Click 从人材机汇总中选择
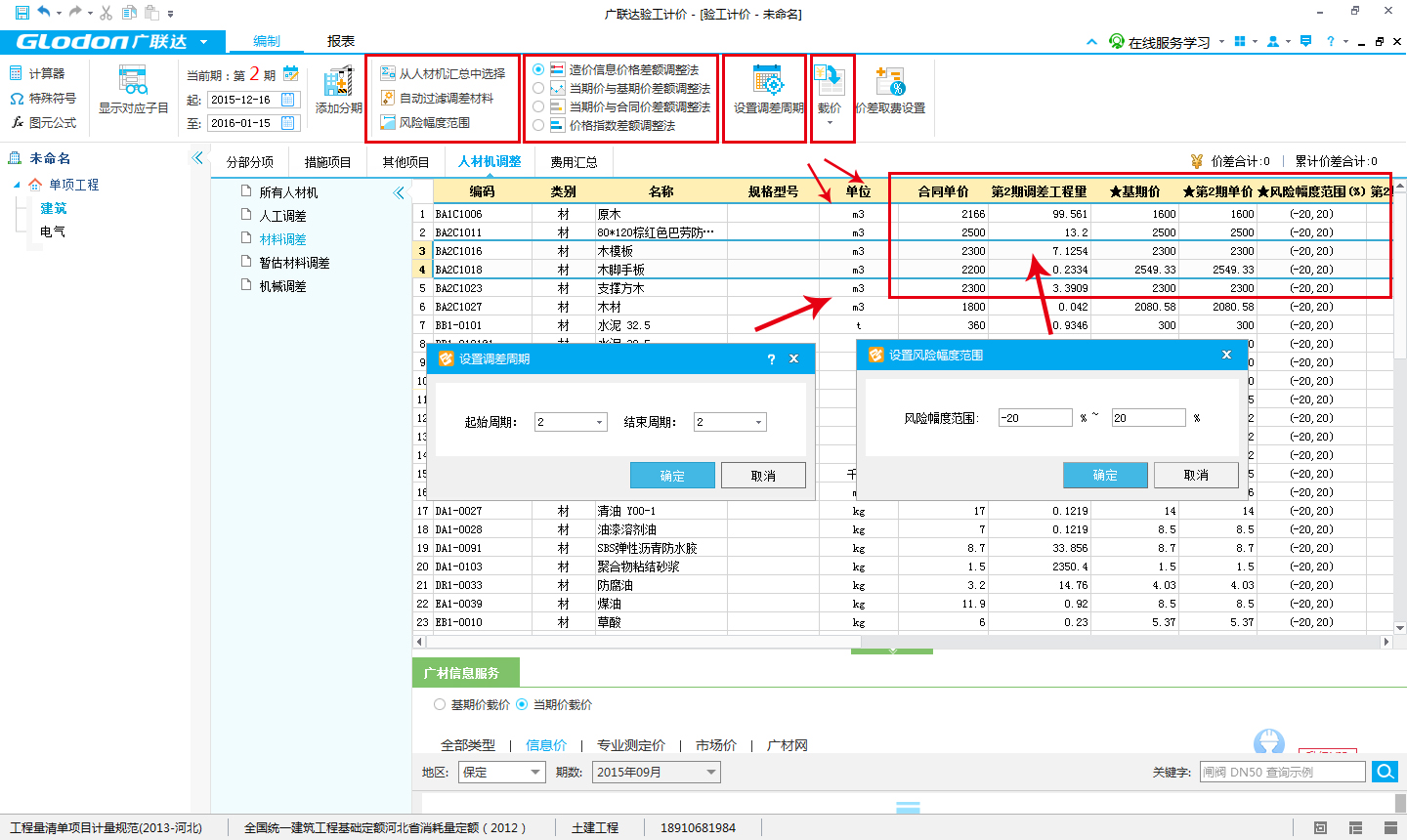The height and width of the screenshot is (840, 1407). (x=443, y=73)
